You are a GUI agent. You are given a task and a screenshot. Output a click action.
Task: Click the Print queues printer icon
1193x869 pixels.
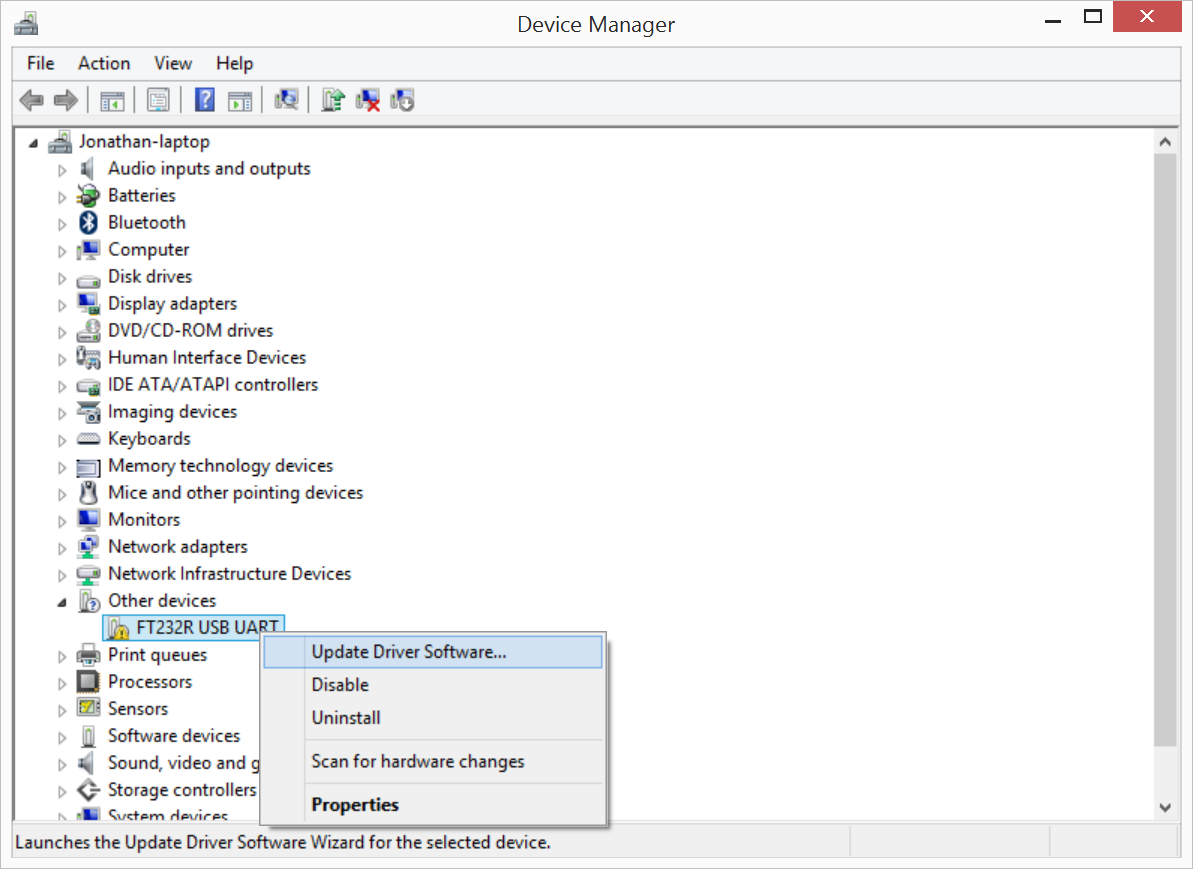(88, 654)
